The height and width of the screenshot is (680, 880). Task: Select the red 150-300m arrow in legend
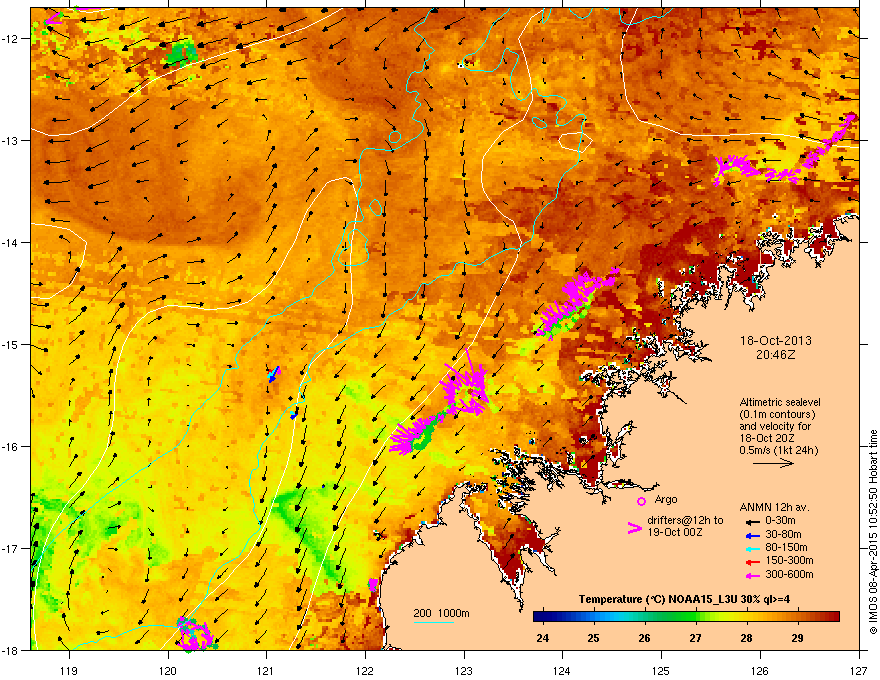click(x=754, y=562)
